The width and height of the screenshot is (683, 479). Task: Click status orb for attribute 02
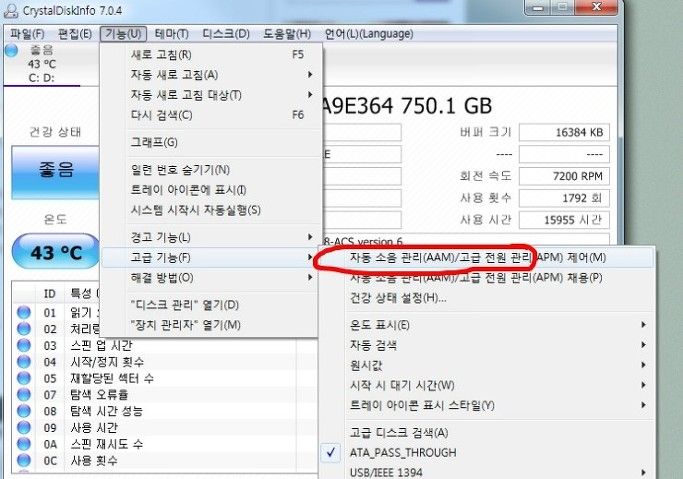tap(24, 329)
